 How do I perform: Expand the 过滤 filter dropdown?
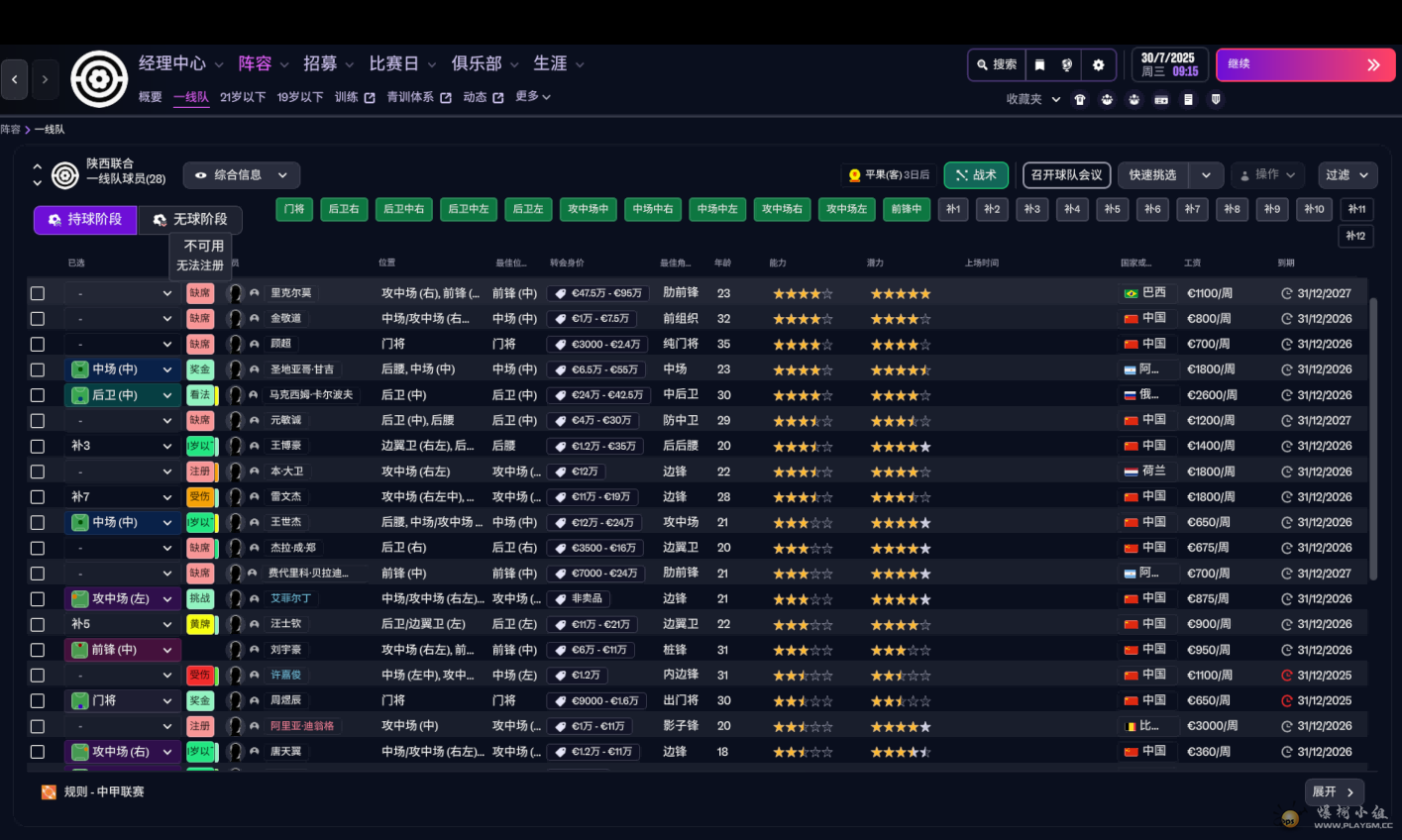click(1347, 175)
